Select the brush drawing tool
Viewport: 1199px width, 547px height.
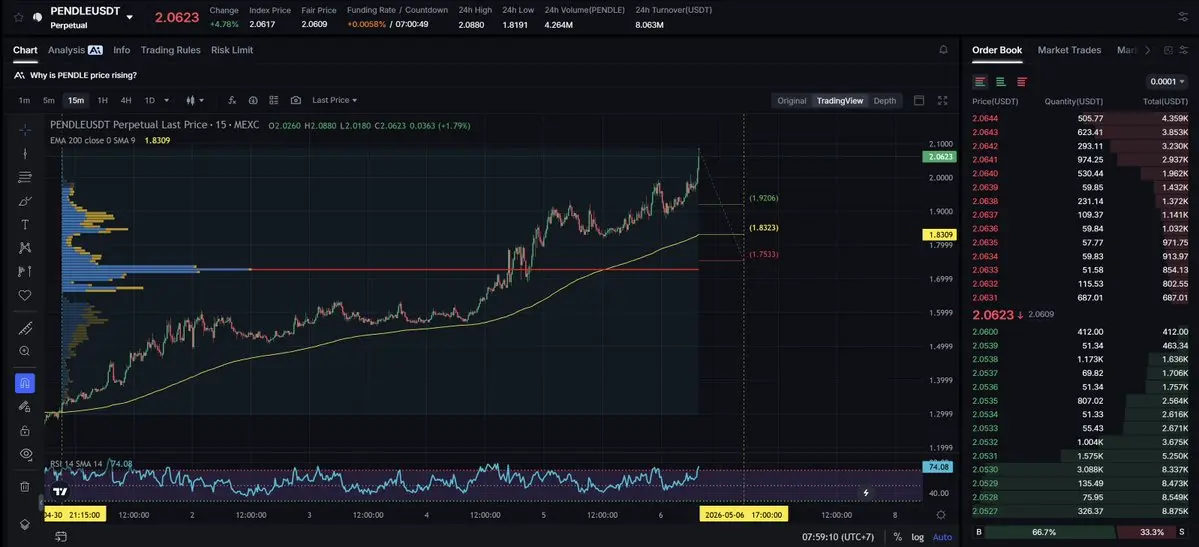pos(24,201)
